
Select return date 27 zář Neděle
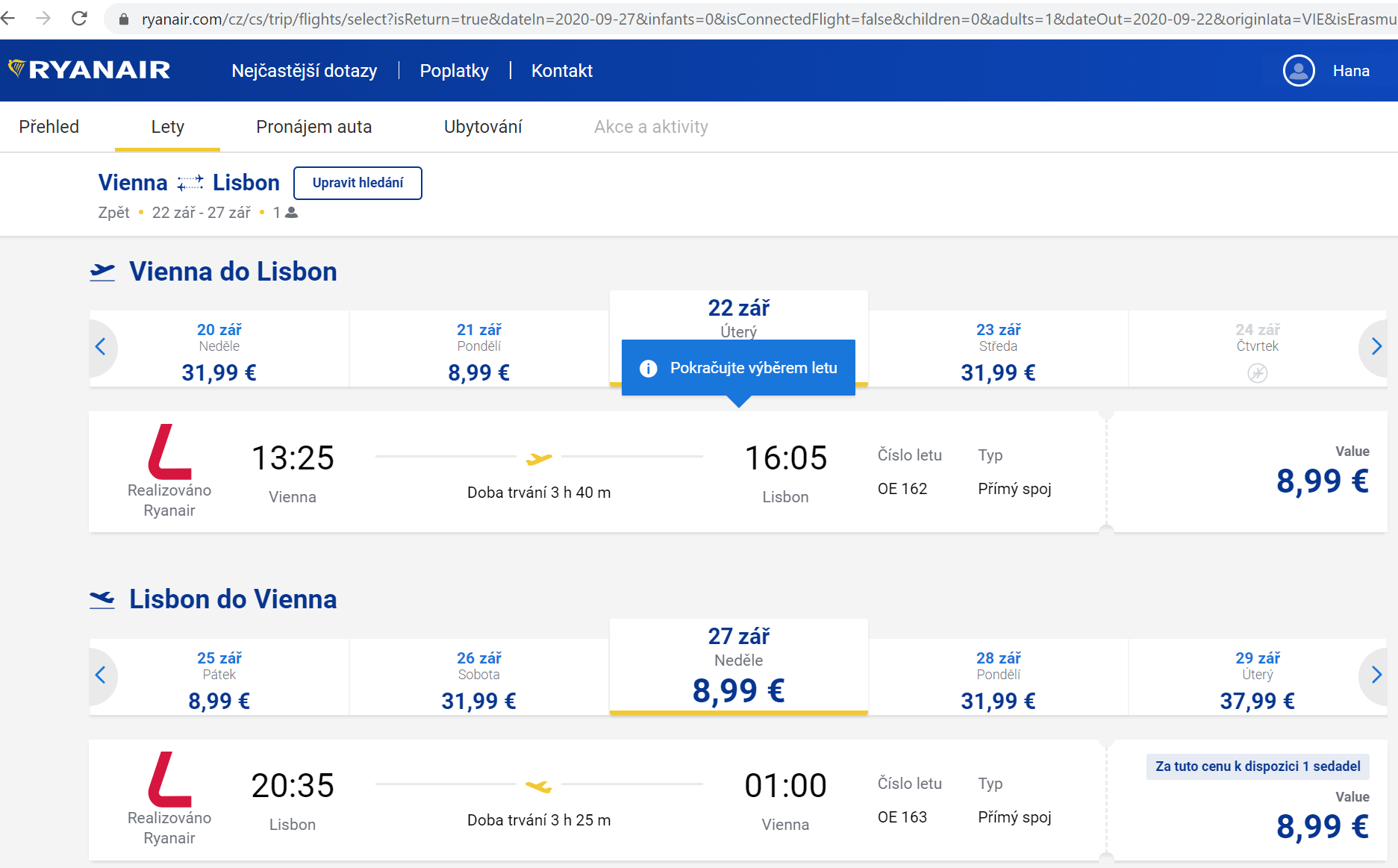pyautogui.click(x=739, y=666)
